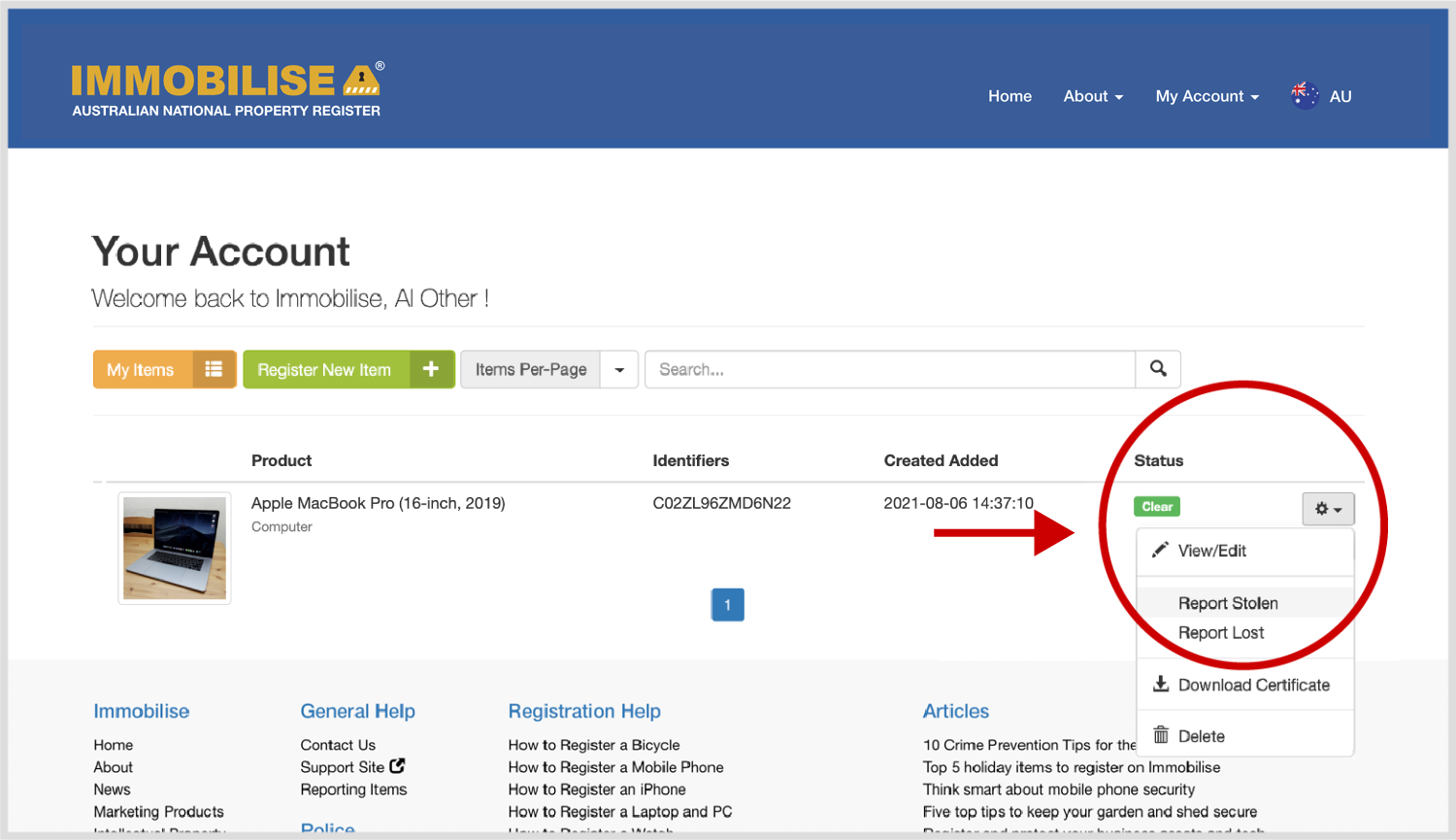Click the plus icon beside Register New Item
Image resolution: width=1456 pixels, height=840 pixels.
(431, 369)
